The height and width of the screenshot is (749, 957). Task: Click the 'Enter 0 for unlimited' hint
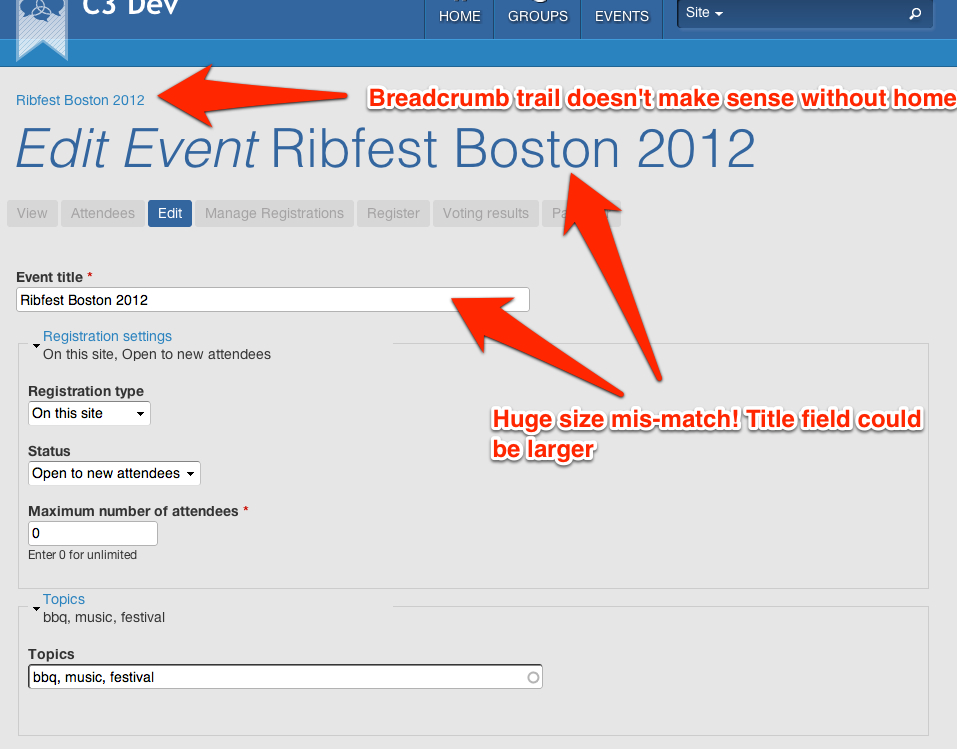tap(82, 555)
